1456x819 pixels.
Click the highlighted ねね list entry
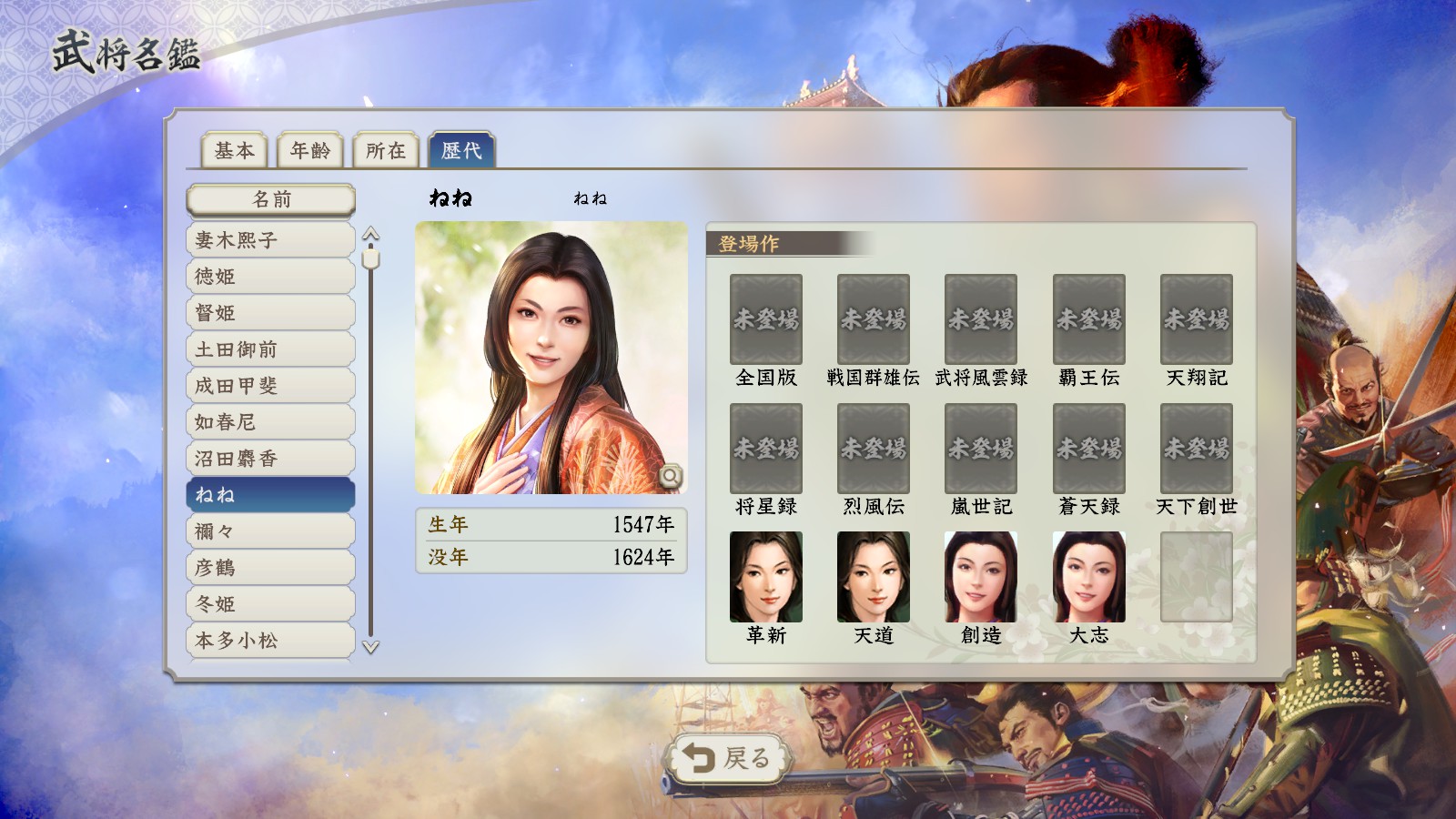[x=270, y=495]
